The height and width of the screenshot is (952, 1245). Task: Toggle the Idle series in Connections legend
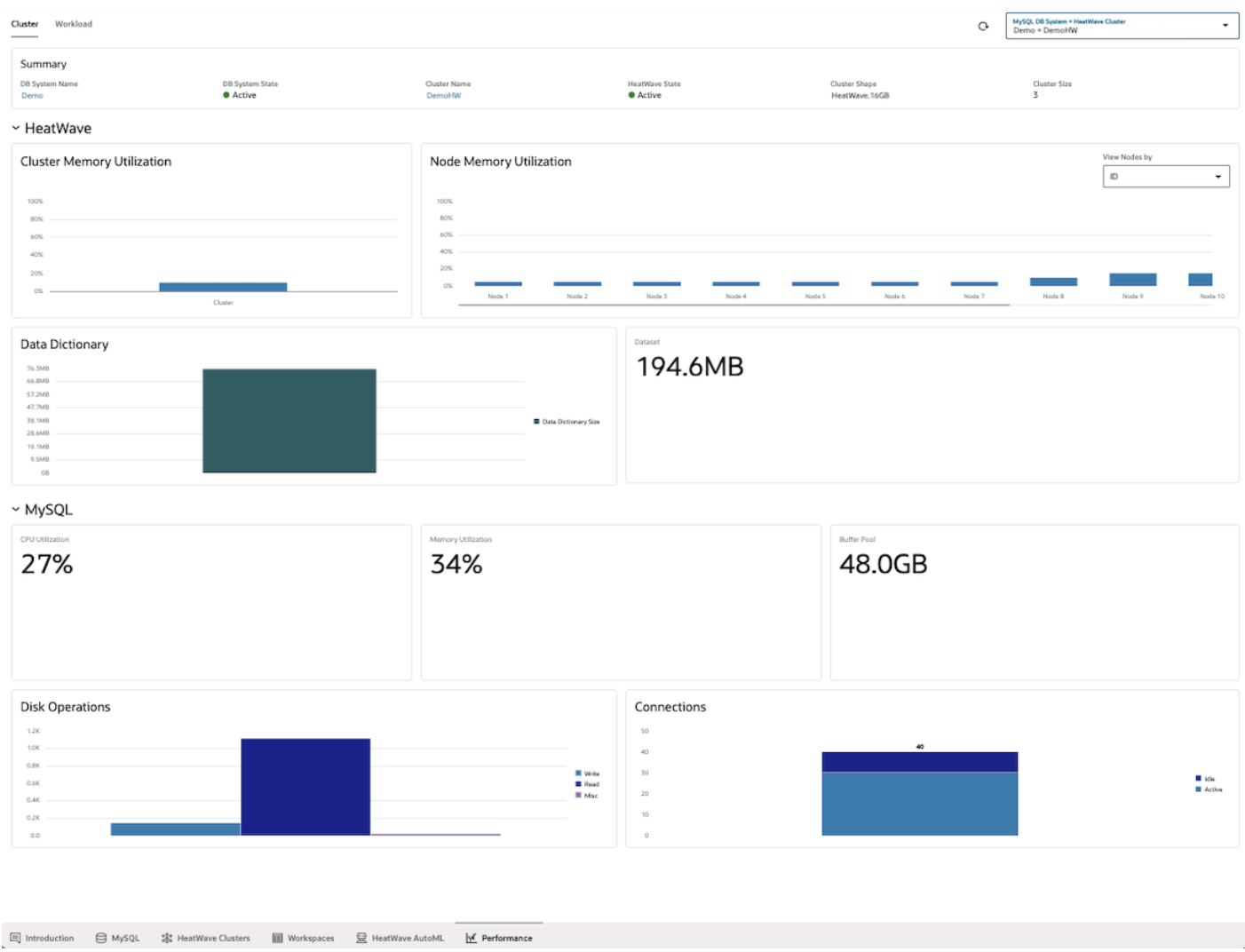click(1205, 779)
